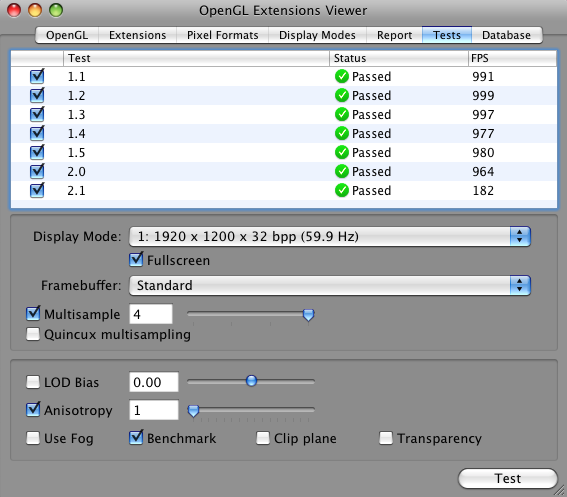Zoom the window with the green button
Image resolution: width=567 pixels, height=497 pixels.
point(56,10)
